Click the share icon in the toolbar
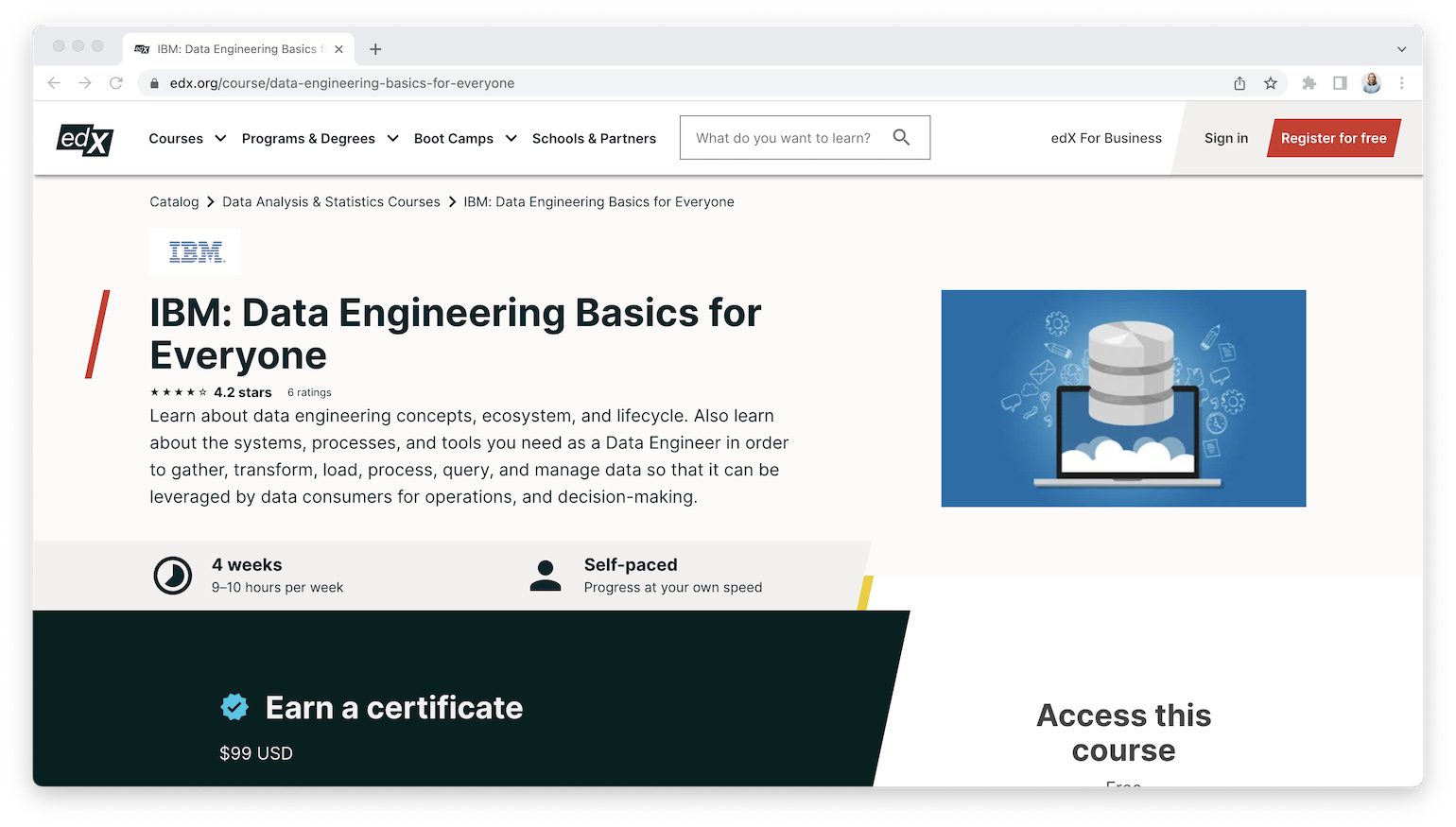 [1239, 83]
